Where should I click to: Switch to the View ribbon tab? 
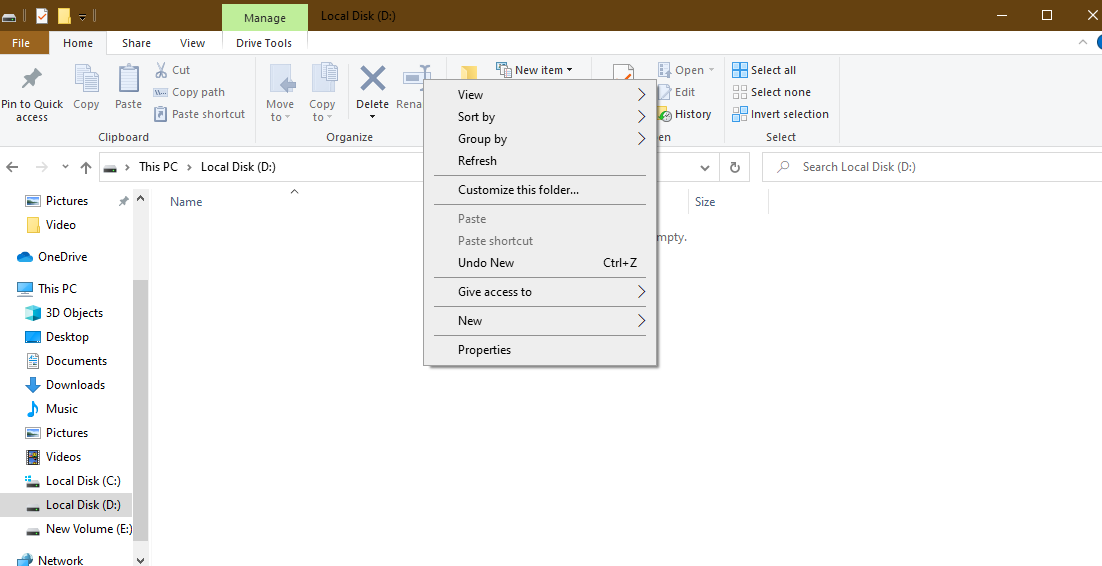pyautogui.click(x=192, y=43)
